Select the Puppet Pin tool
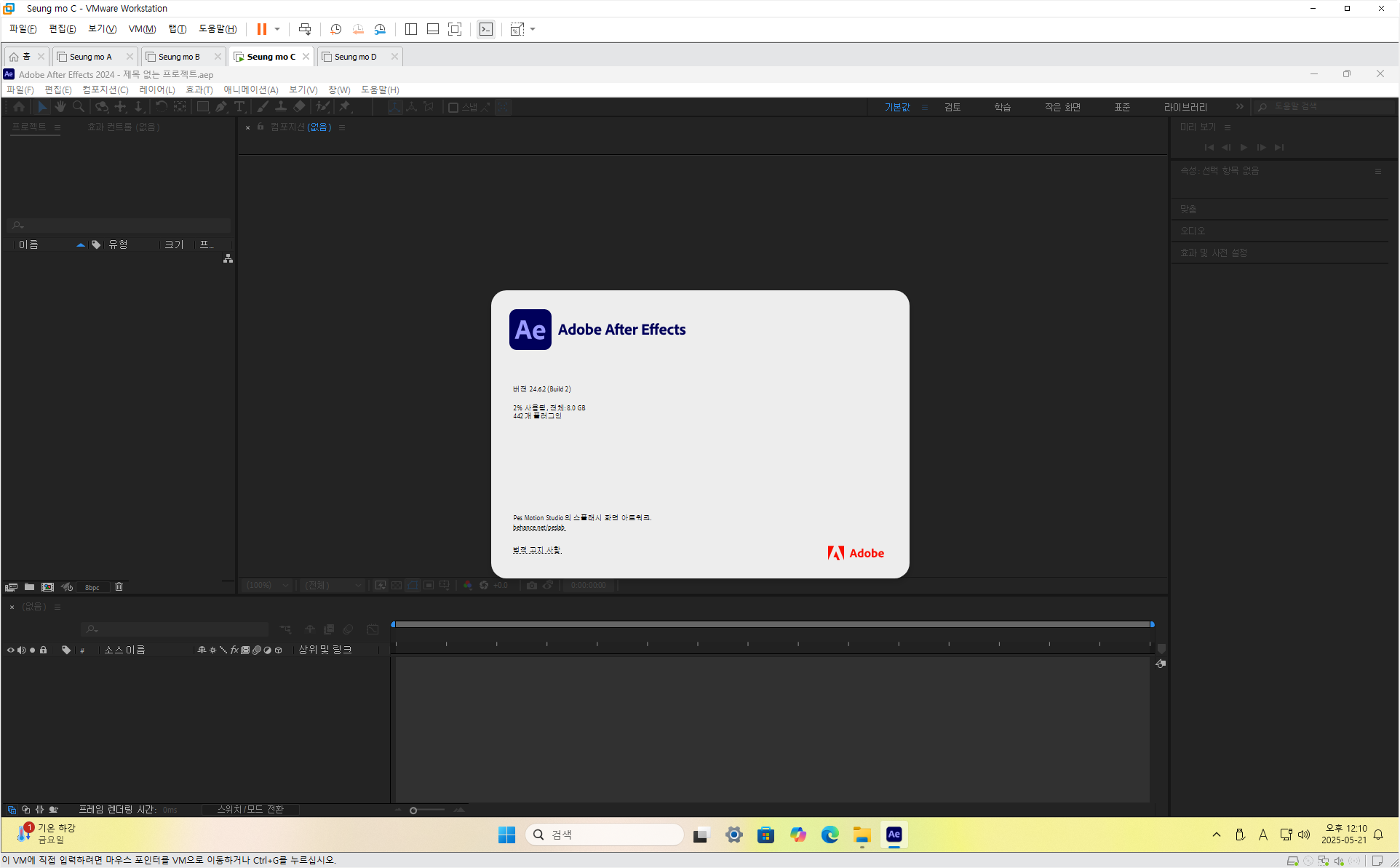1400x868 pixels. (x=345, y=107)
